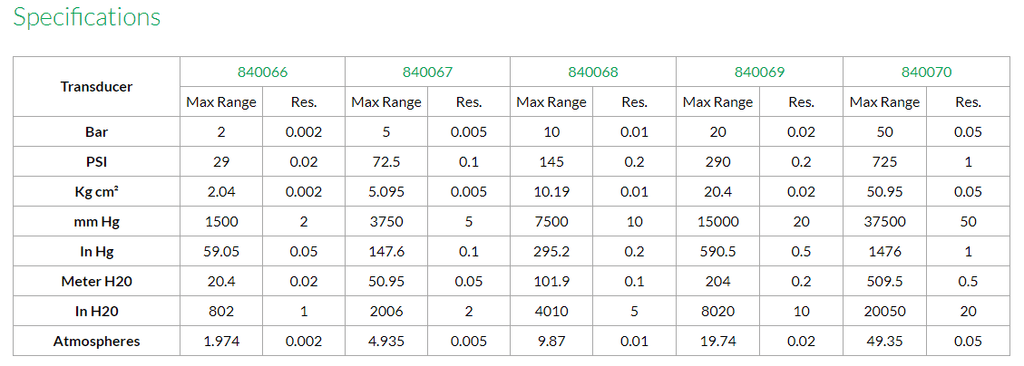
Task: Select the Kg cm² row label
Action: point(97,192)
